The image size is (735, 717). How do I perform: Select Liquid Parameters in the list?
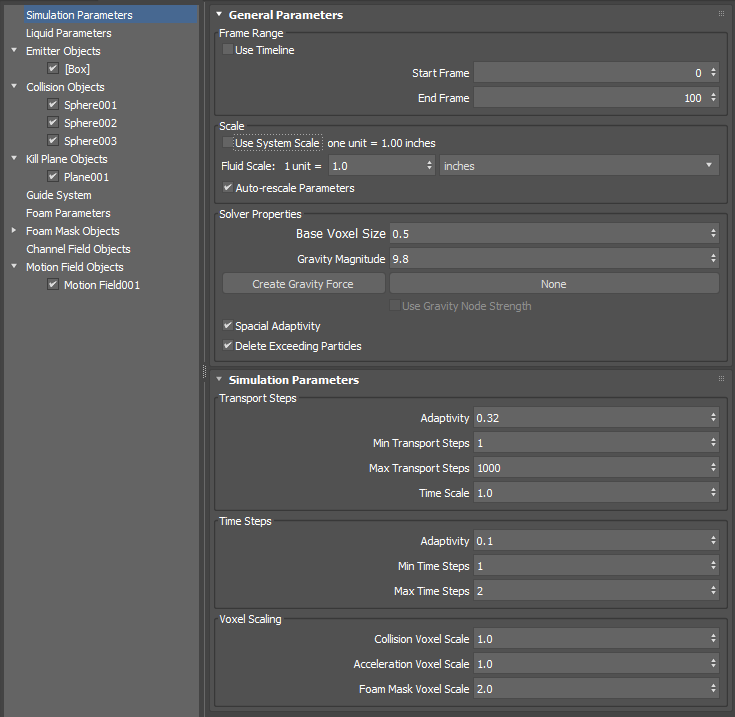(x=69, y=33)
